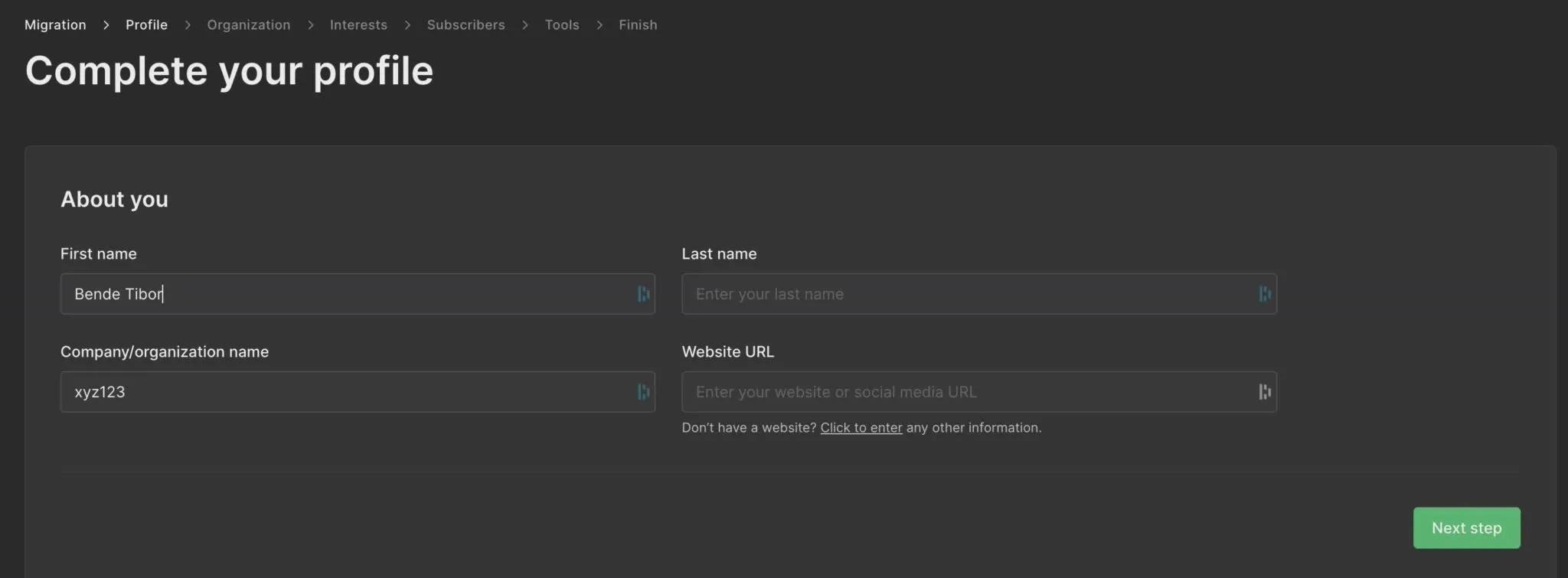The height and width of the screenshot is (578, 1568).
Task: Click the autofill icon in Last name field
Action: coord(1264,294)
